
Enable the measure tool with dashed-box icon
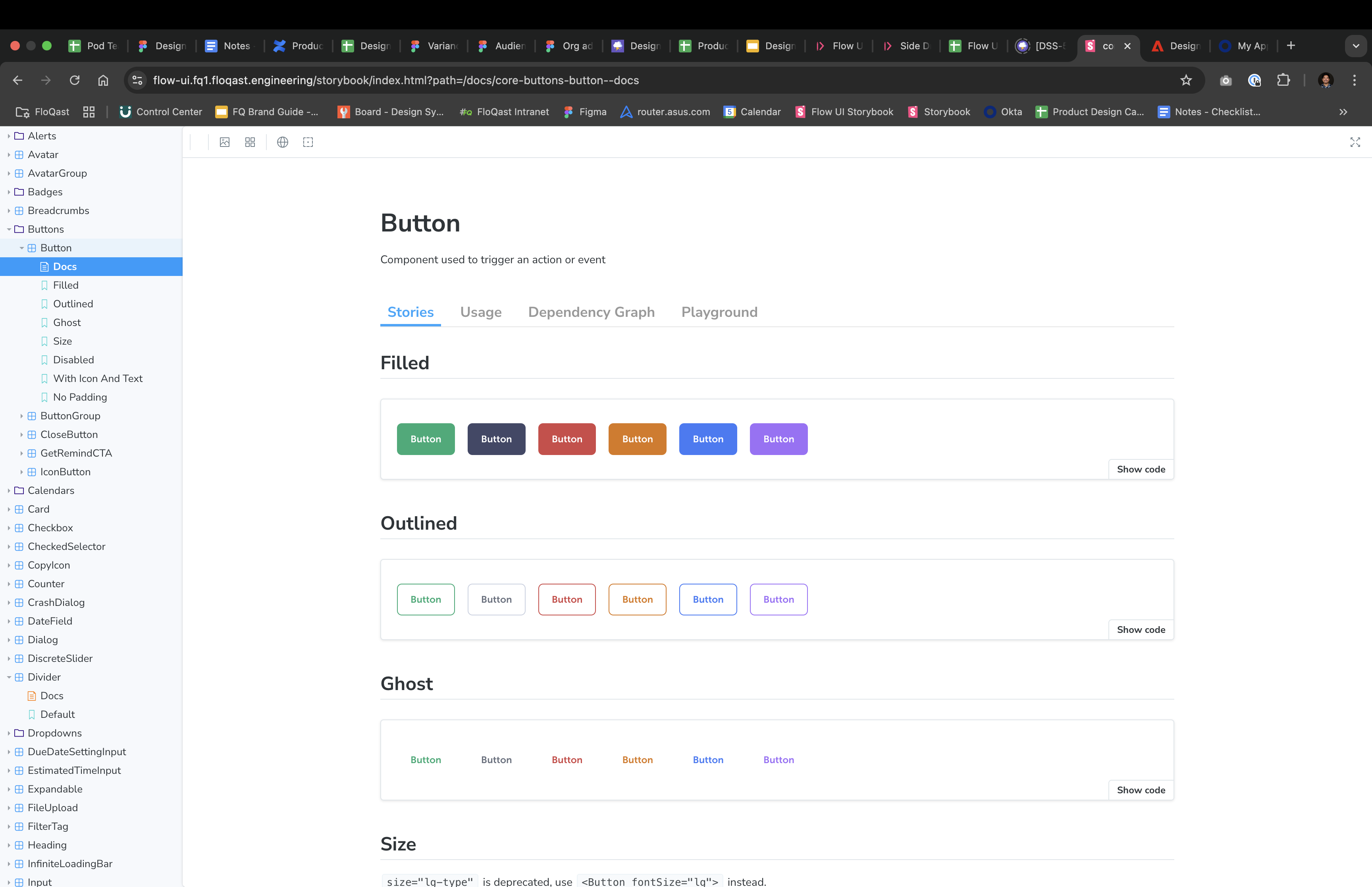[308, 142]
